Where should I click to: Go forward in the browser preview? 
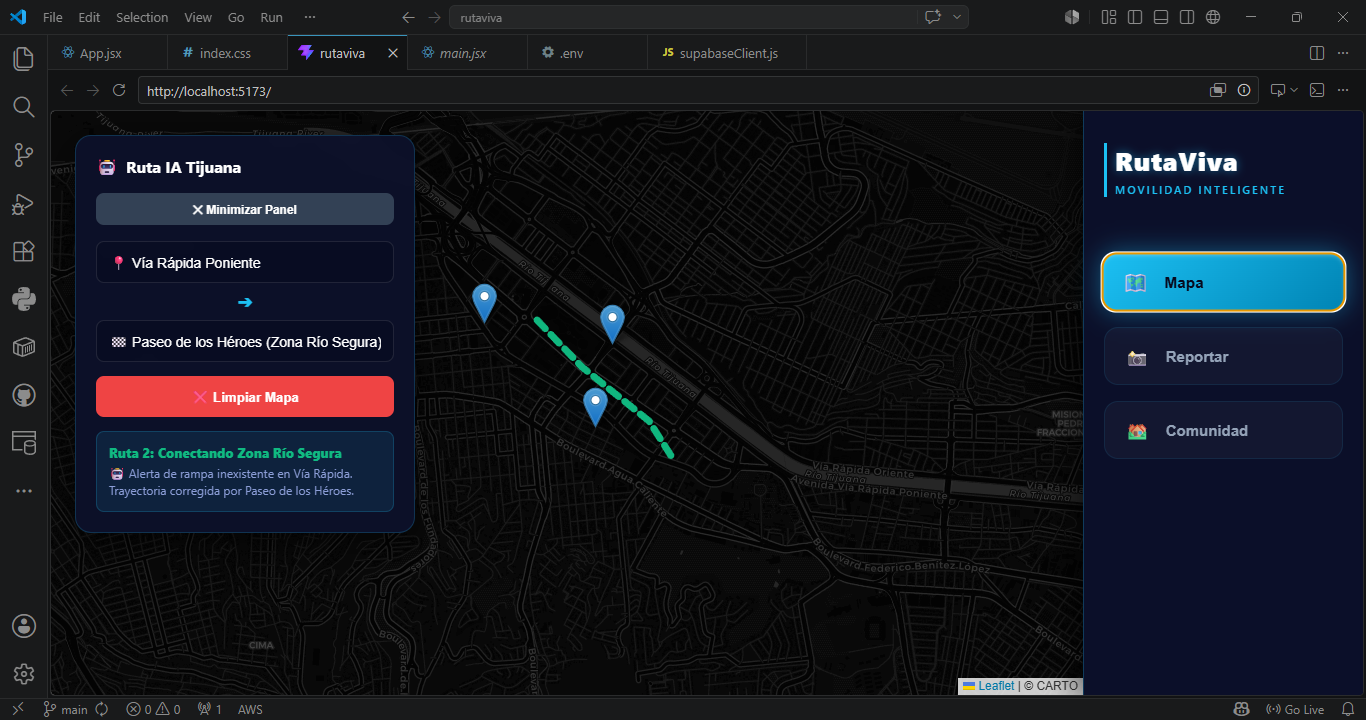click(x=93, y=90)
